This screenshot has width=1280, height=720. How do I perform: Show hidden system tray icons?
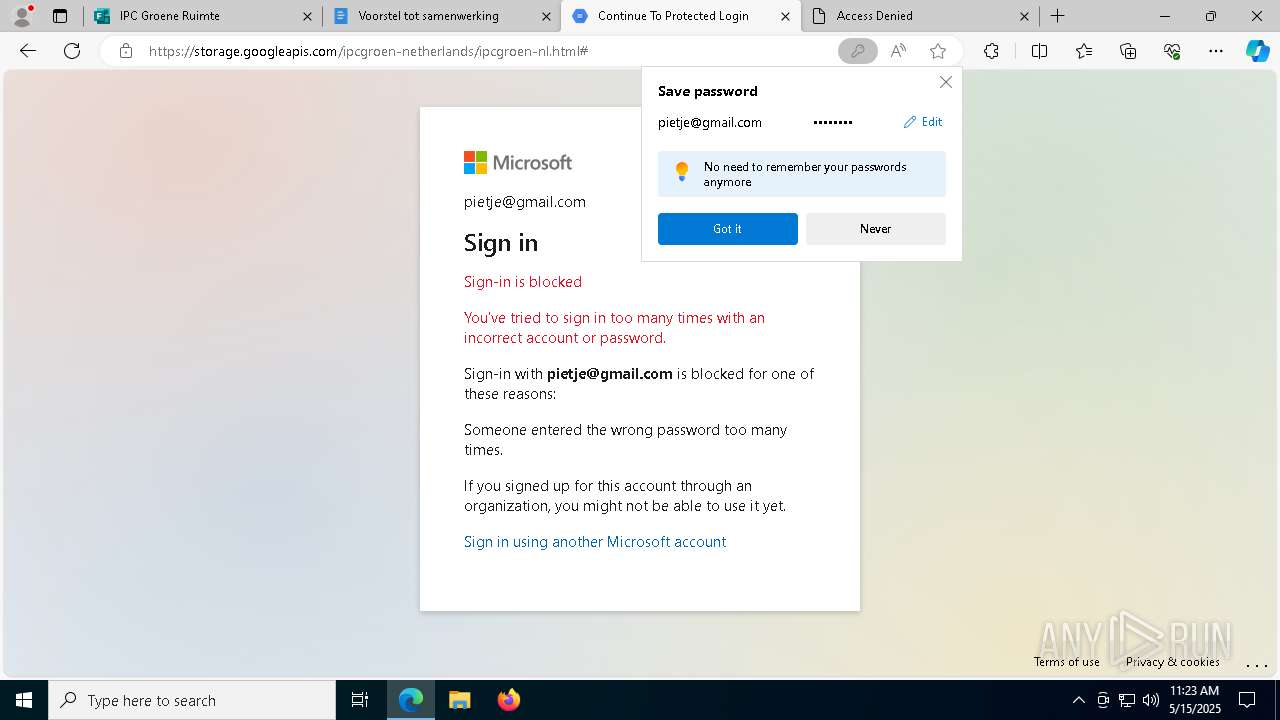(x=1078, y=700)
